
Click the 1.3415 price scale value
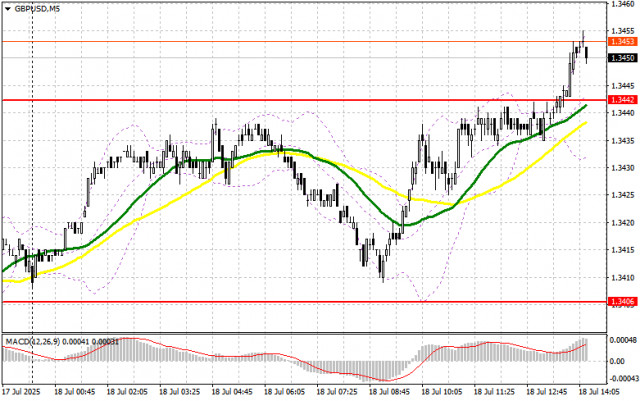623,250
